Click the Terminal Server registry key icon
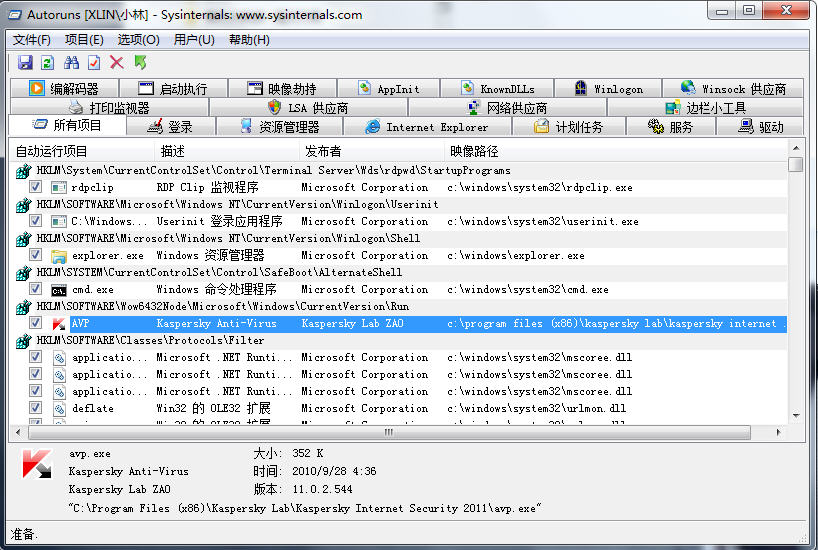The image size is (818, 550). pyautogui.click(x=23, y=171)
